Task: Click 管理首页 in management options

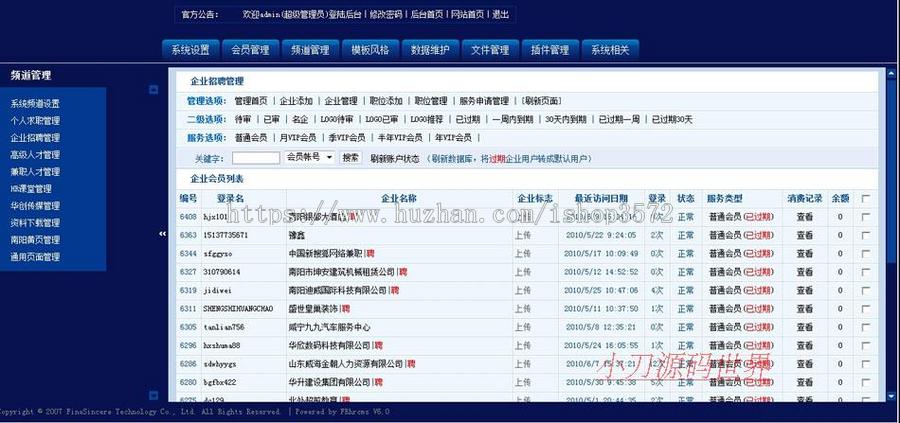Action: [x=251, y=101]
